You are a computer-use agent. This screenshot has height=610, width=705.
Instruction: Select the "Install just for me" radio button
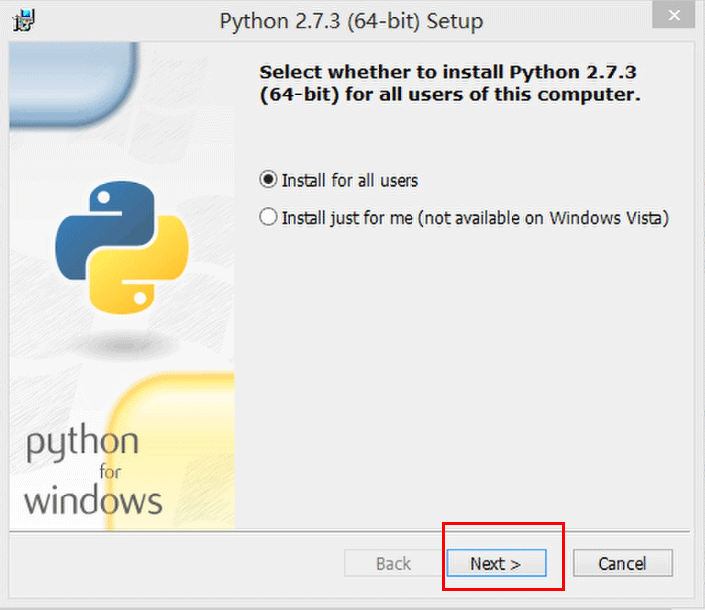(267, 217)
